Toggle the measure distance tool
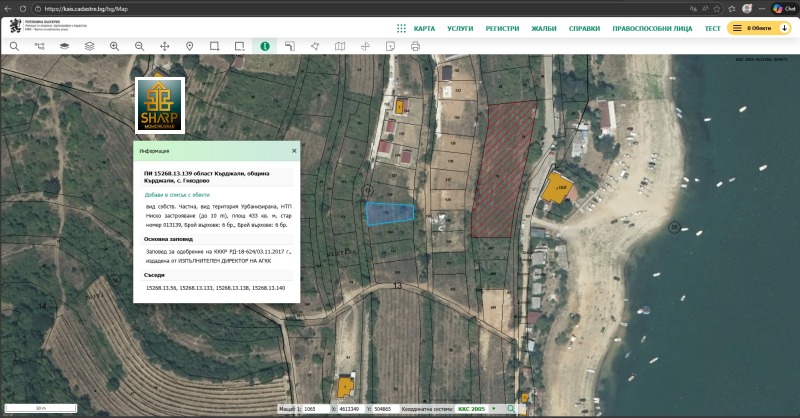The image size is (800, 418). coord(290,46)
